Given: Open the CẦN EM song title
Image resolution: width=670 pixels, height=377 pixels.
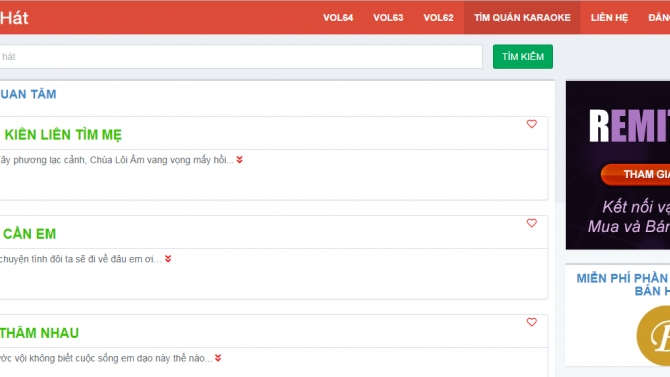Looking at the screenshot, I should 29,234.
